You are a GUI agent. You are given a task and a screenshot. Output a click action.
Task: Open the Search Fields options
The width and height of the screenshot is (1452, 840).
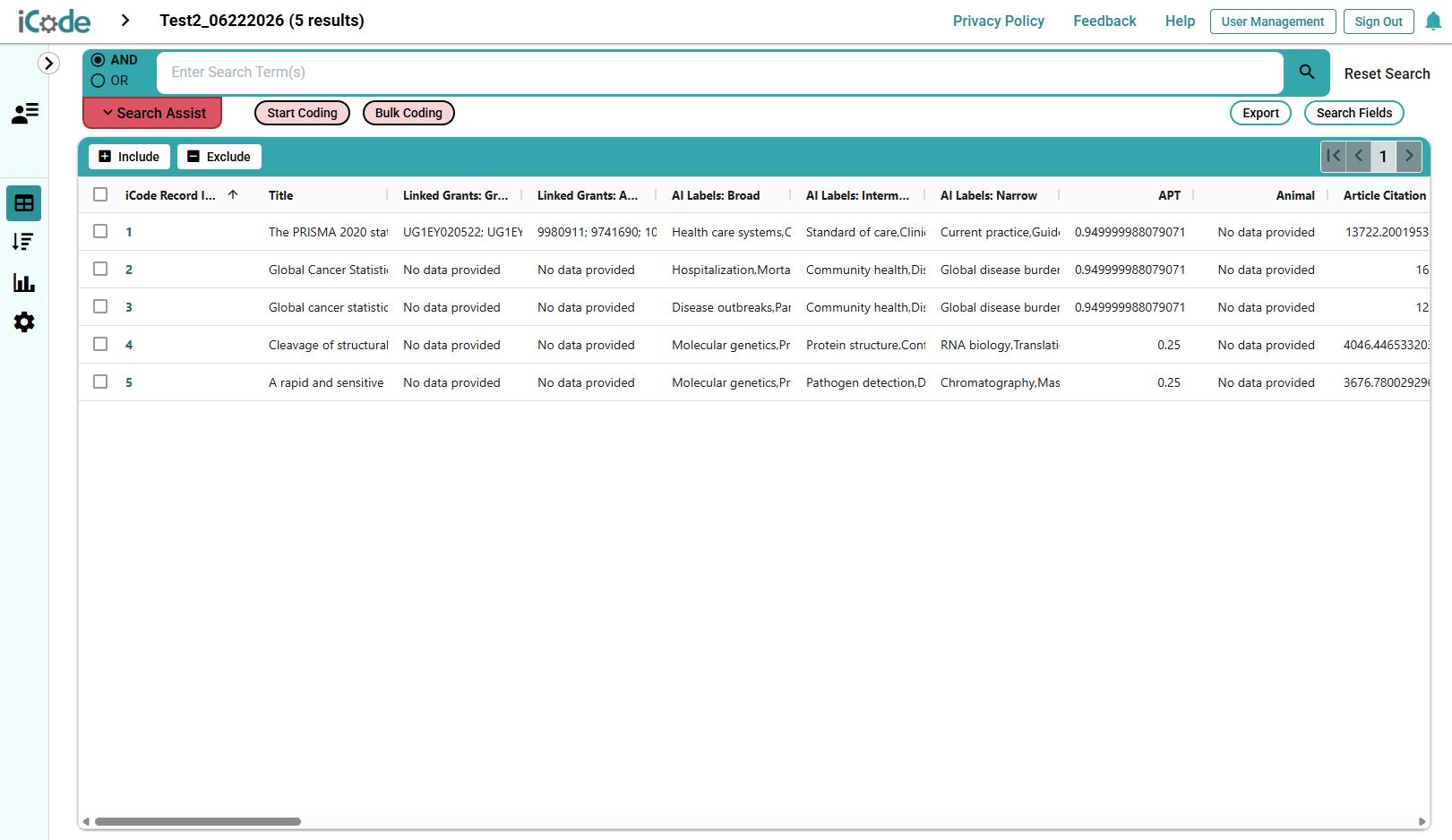pos(1354,113)
